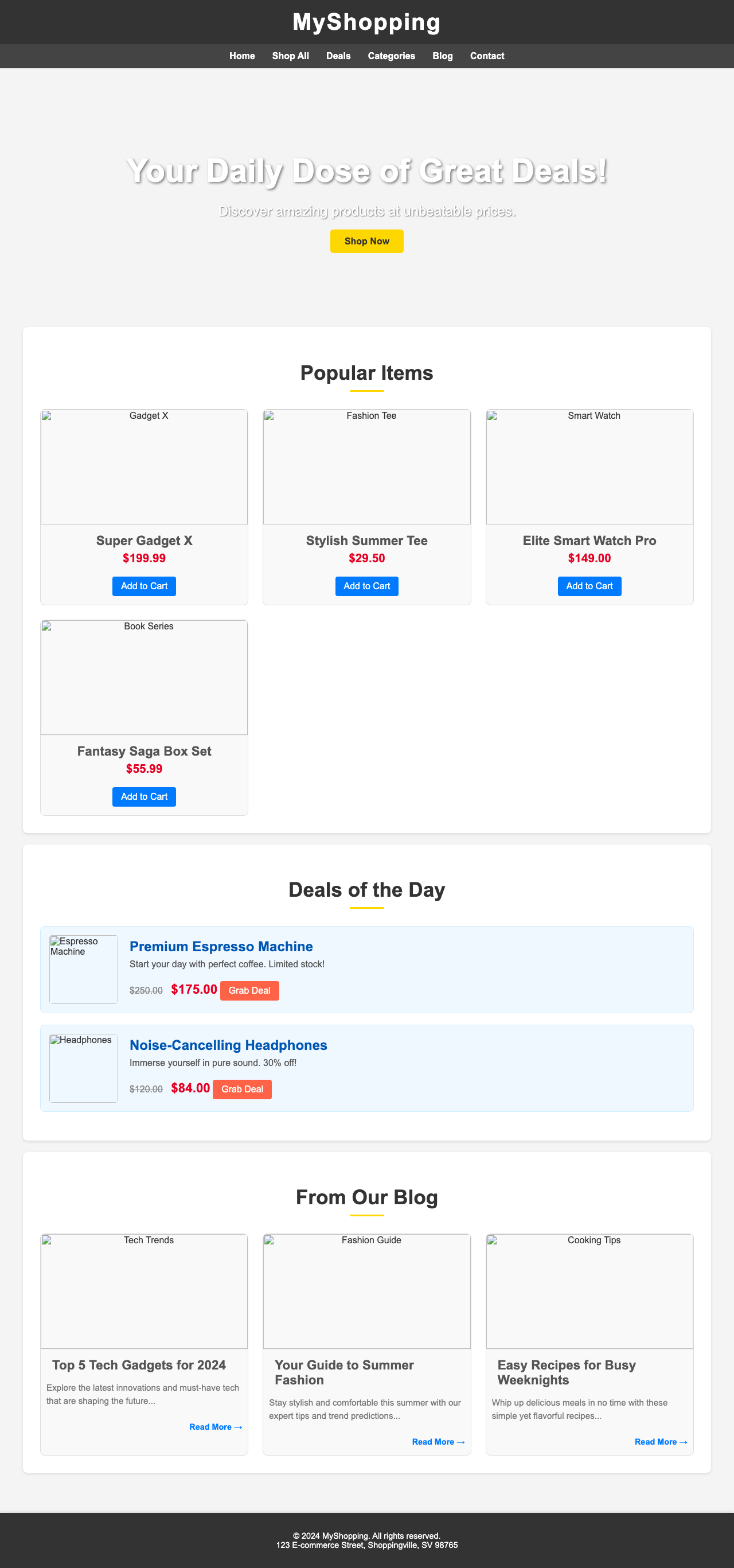Screen dimensions: 734x1568
Task: Read more about Easy Recipes for Busy Weeknights
Action: click(x=661, y=1442)
